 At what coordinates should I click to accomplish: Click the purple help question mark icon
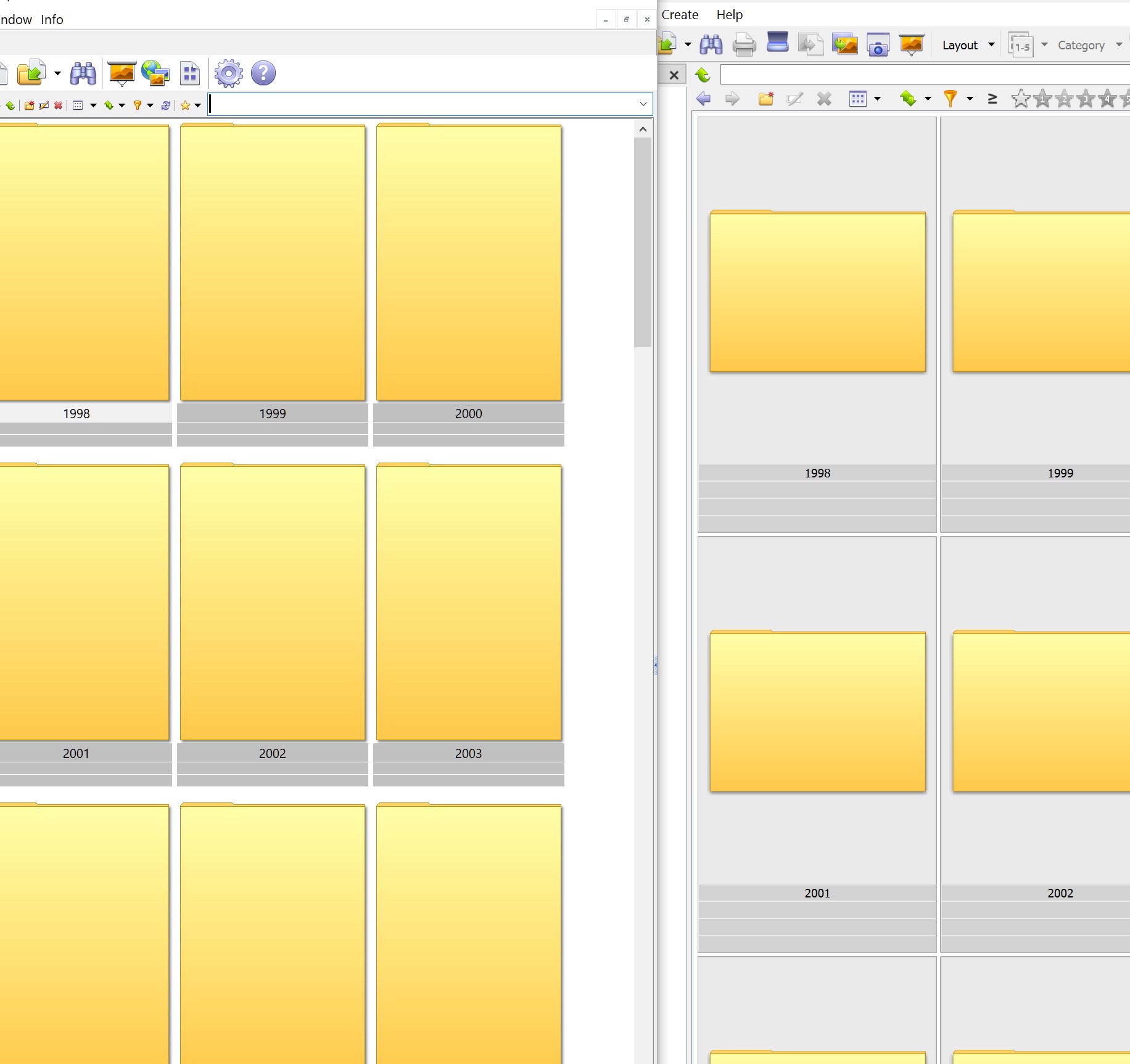tap(263, 73)
